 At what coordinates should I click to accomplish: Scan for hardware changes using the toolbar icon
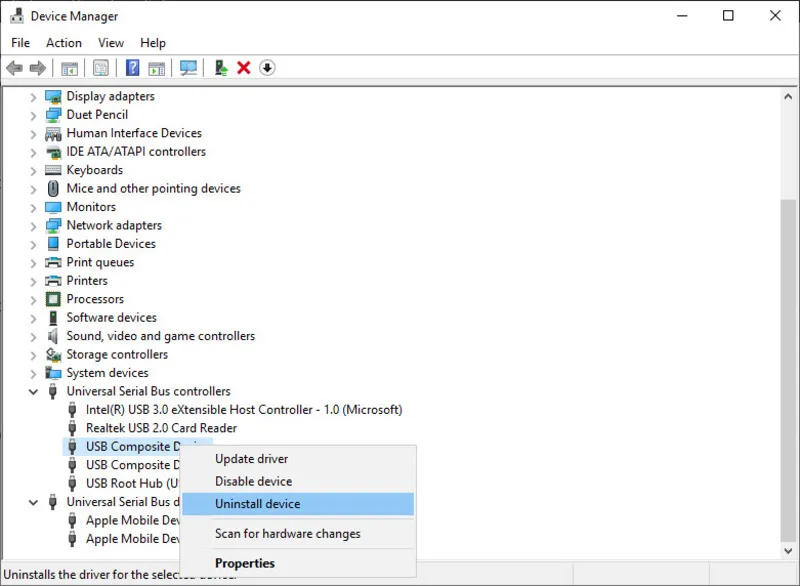(188, 67)
